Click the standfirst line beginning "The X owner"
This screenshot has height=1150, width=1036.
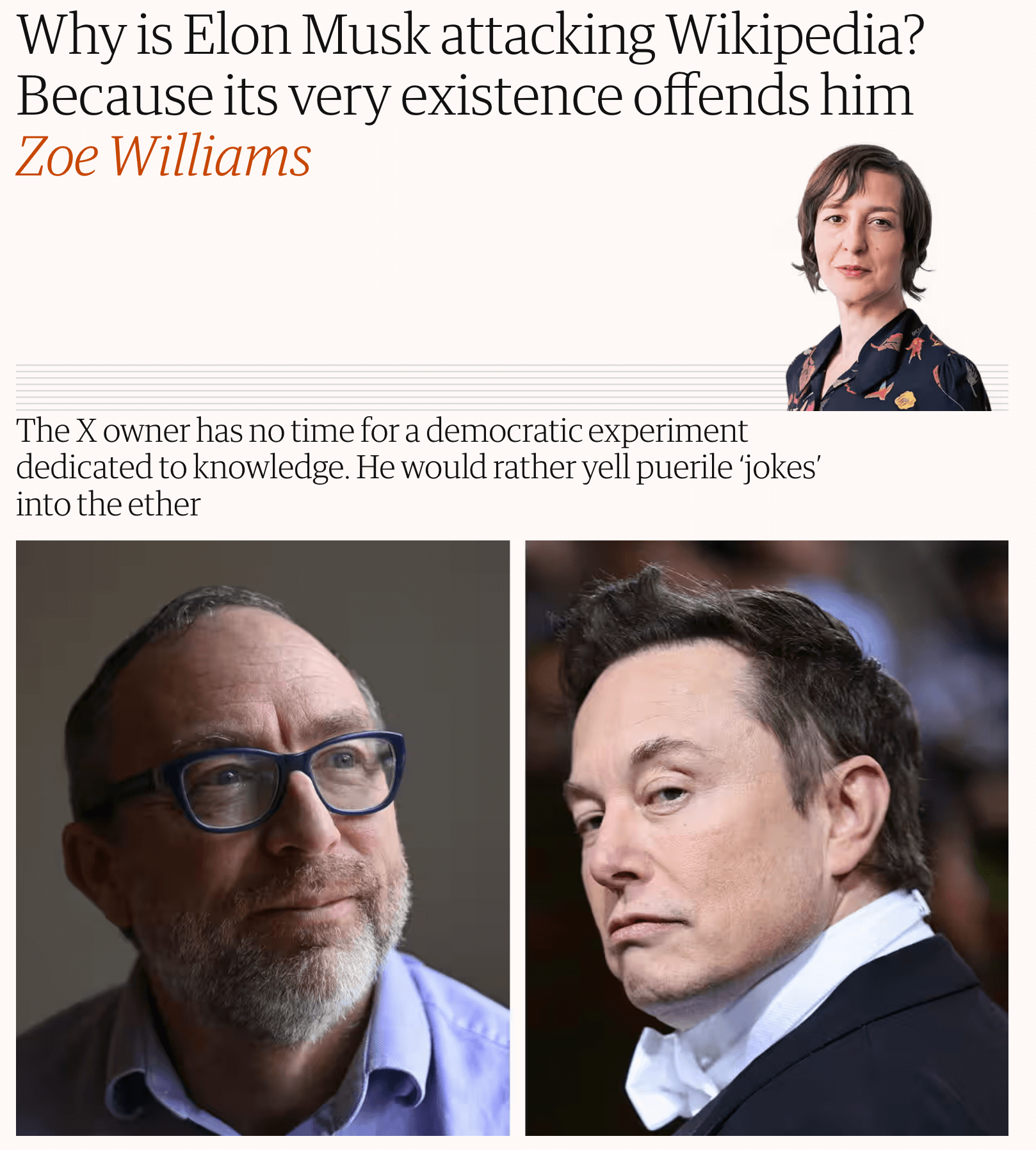click(382, 431)
